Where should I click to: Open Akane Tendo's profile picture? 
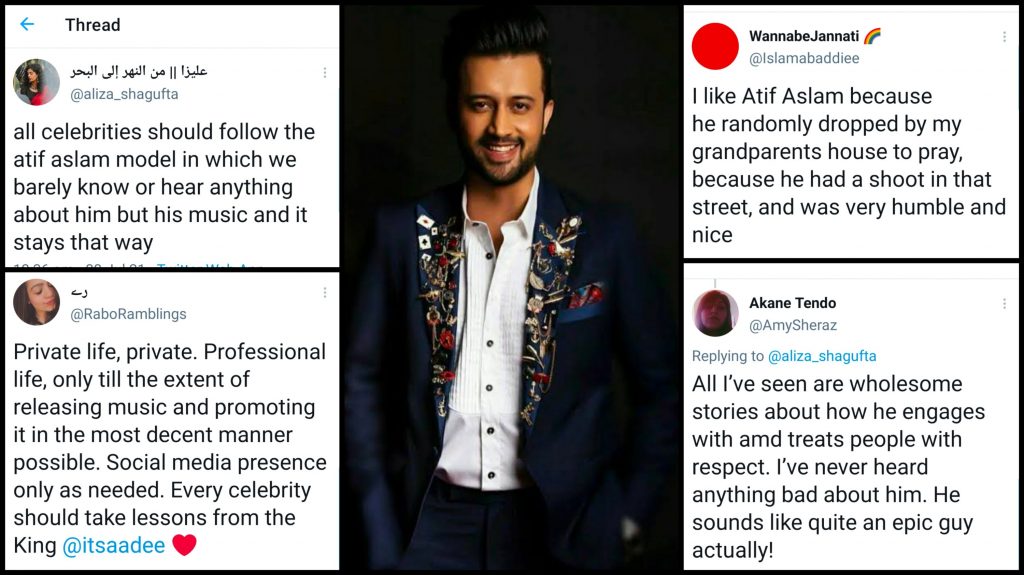pyautogui.click(x=715, y=313)
